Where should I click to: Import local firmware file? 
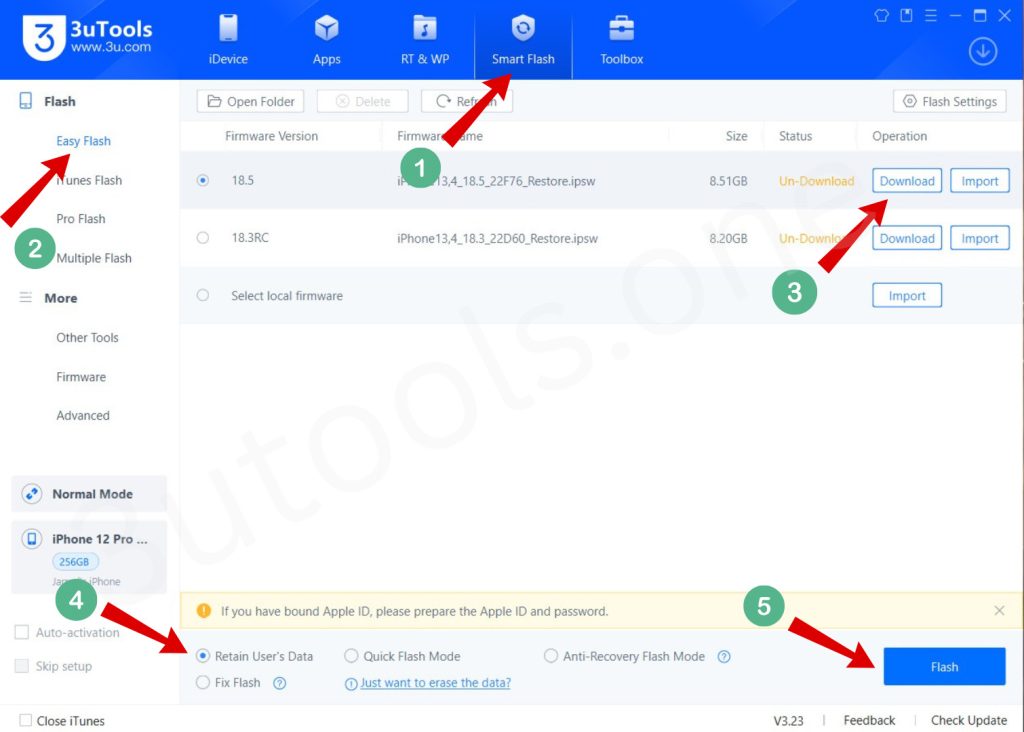tap(906, 296)
